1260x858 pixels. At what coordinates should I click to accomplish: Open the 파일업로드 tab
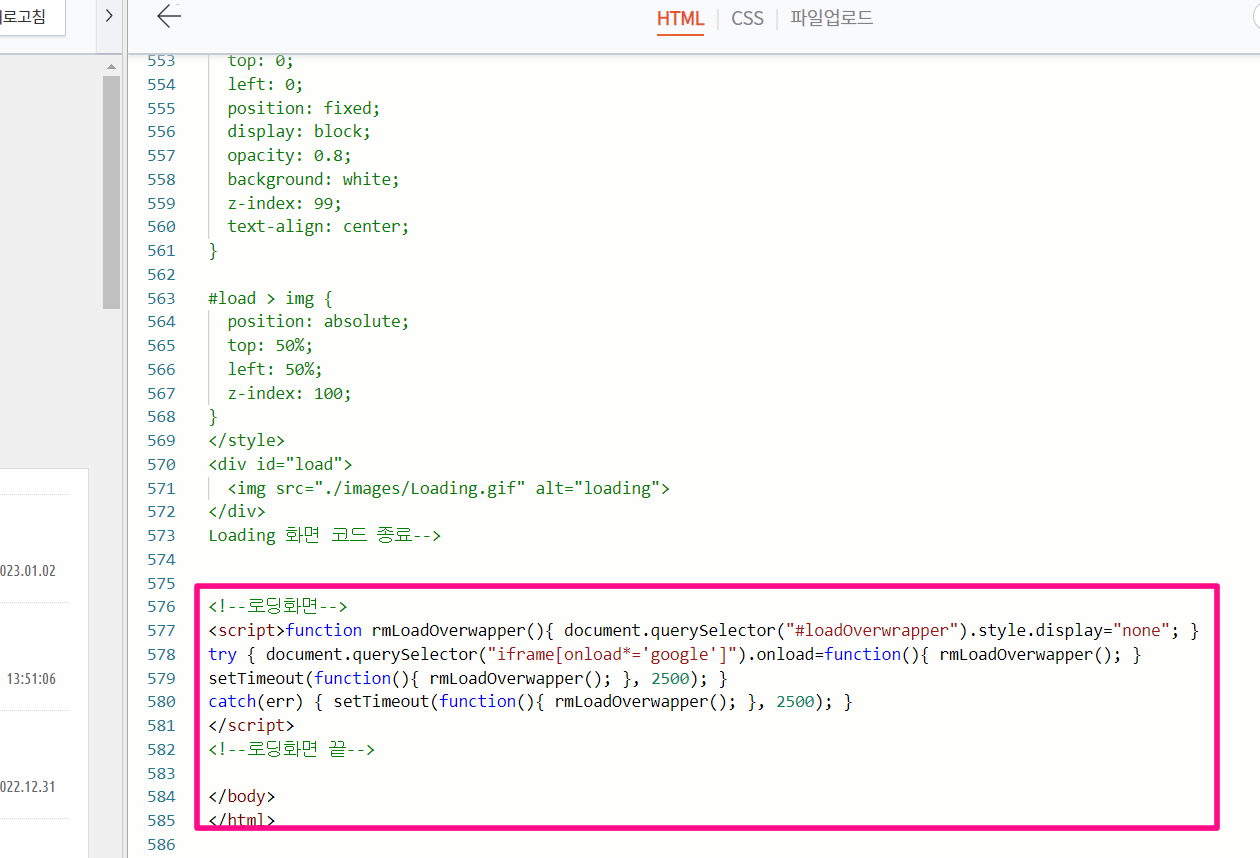coord(831,18)
